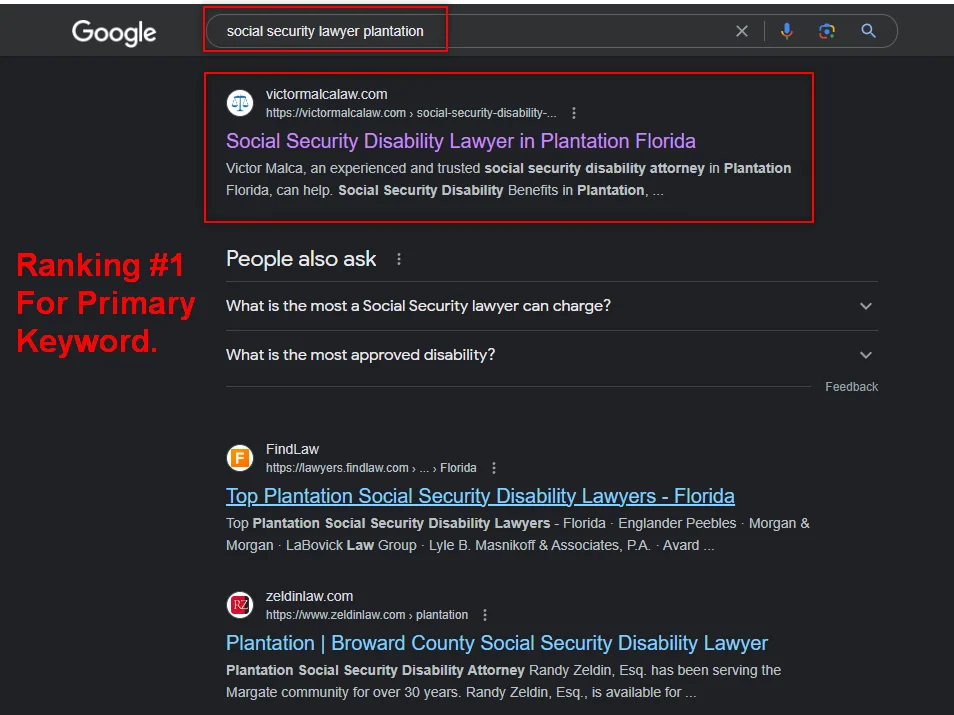Viewport: 954px width, 715px height.
Task: Submit search with magnifier icon
Action: click(x=868, y=31)
